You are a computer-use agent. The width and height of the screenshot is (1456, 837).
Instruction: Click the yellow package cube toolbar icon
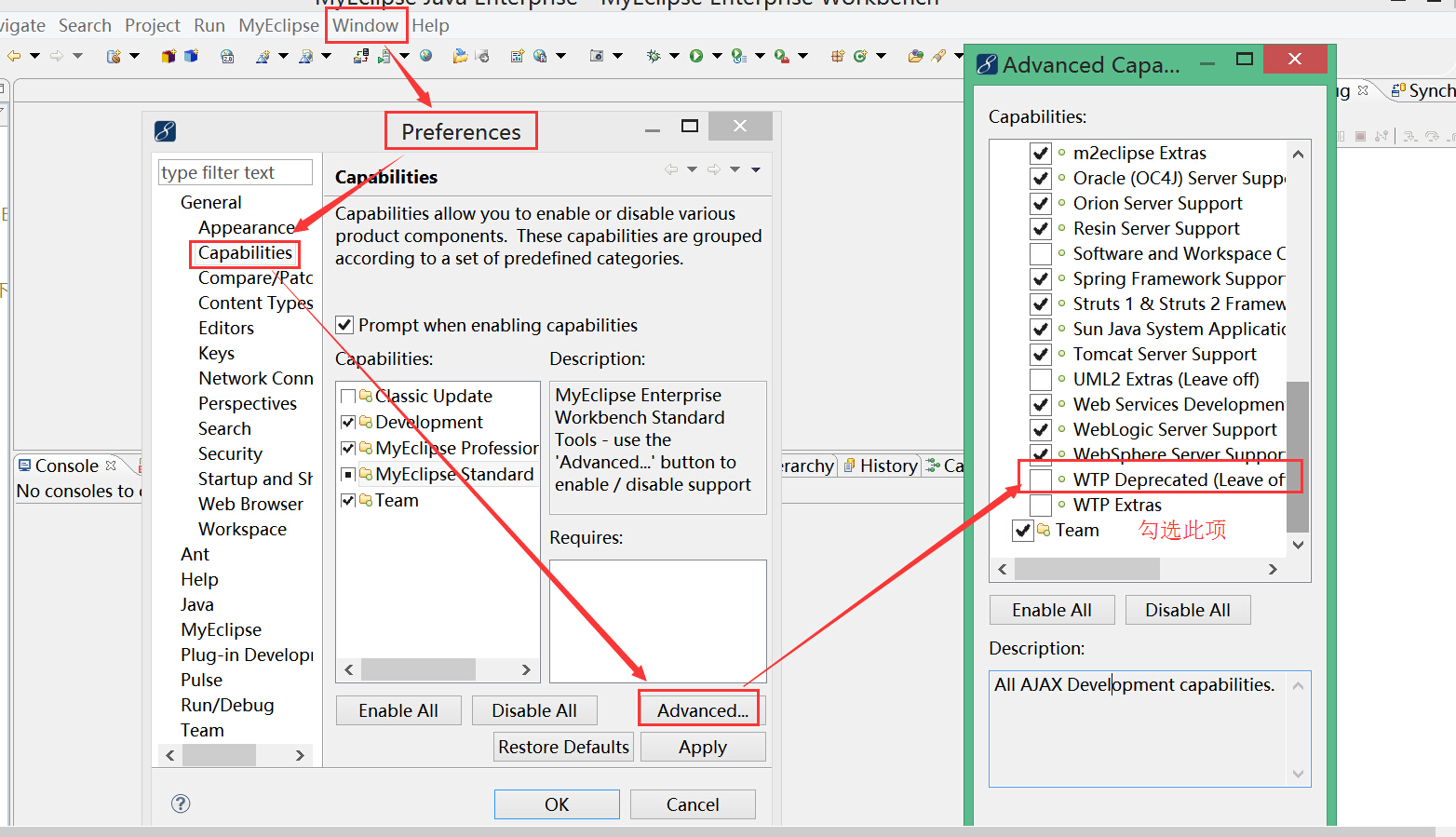tap(169, 56)
